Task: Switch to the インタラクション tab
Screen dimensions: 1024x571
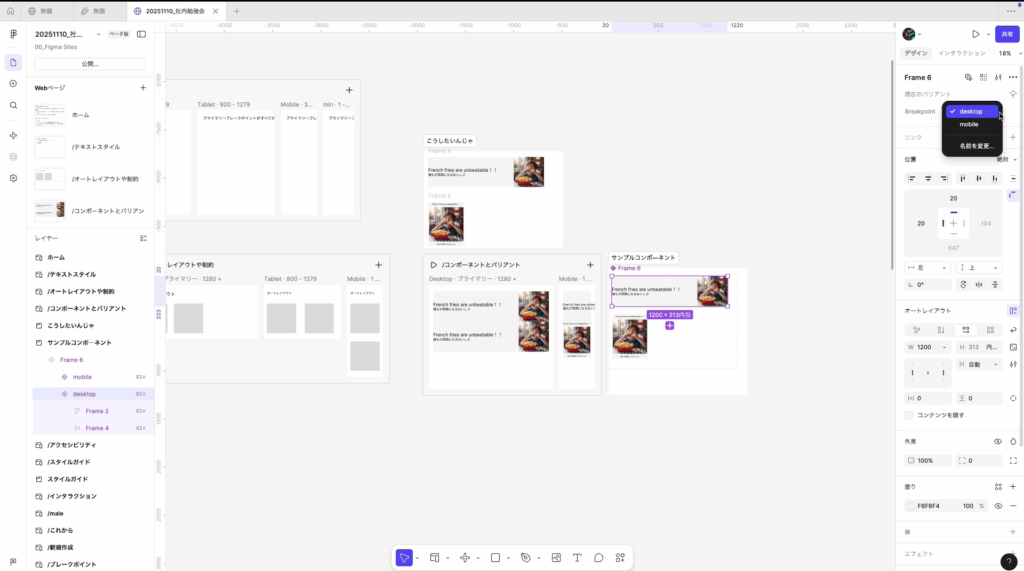Action: [962, 53]
